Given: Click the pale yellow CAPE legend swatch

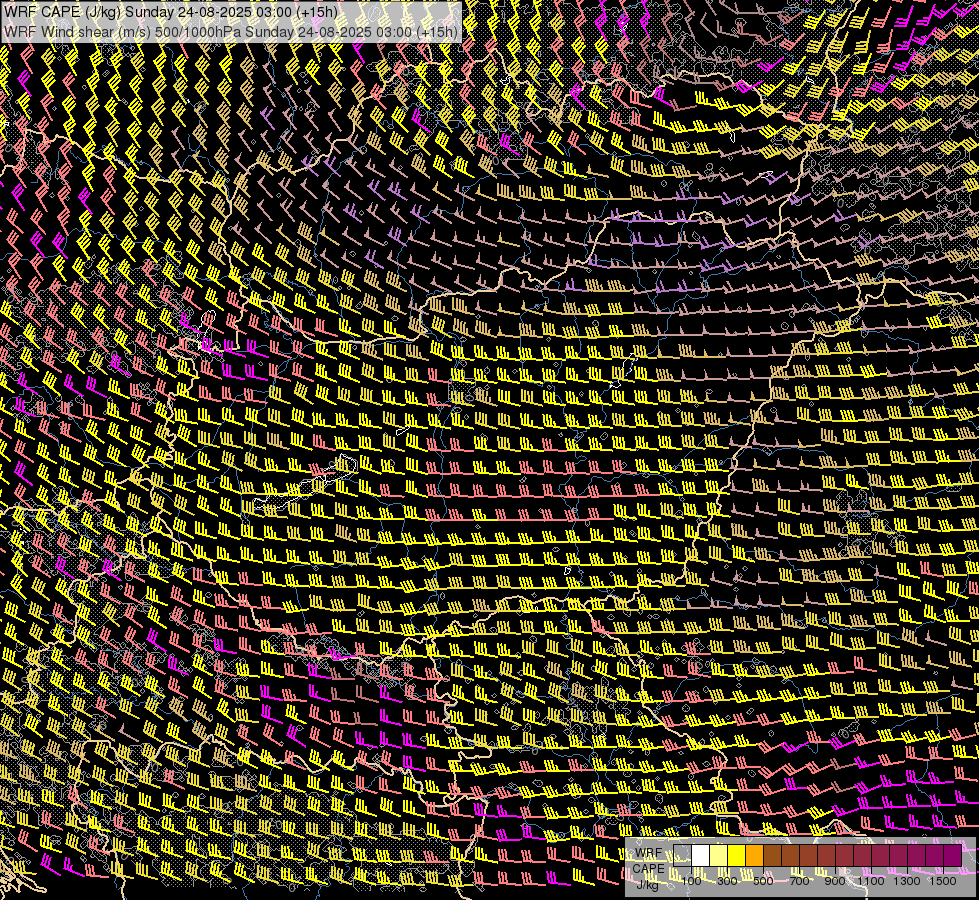Looking at the screenshot, I should tap(719, 856).
